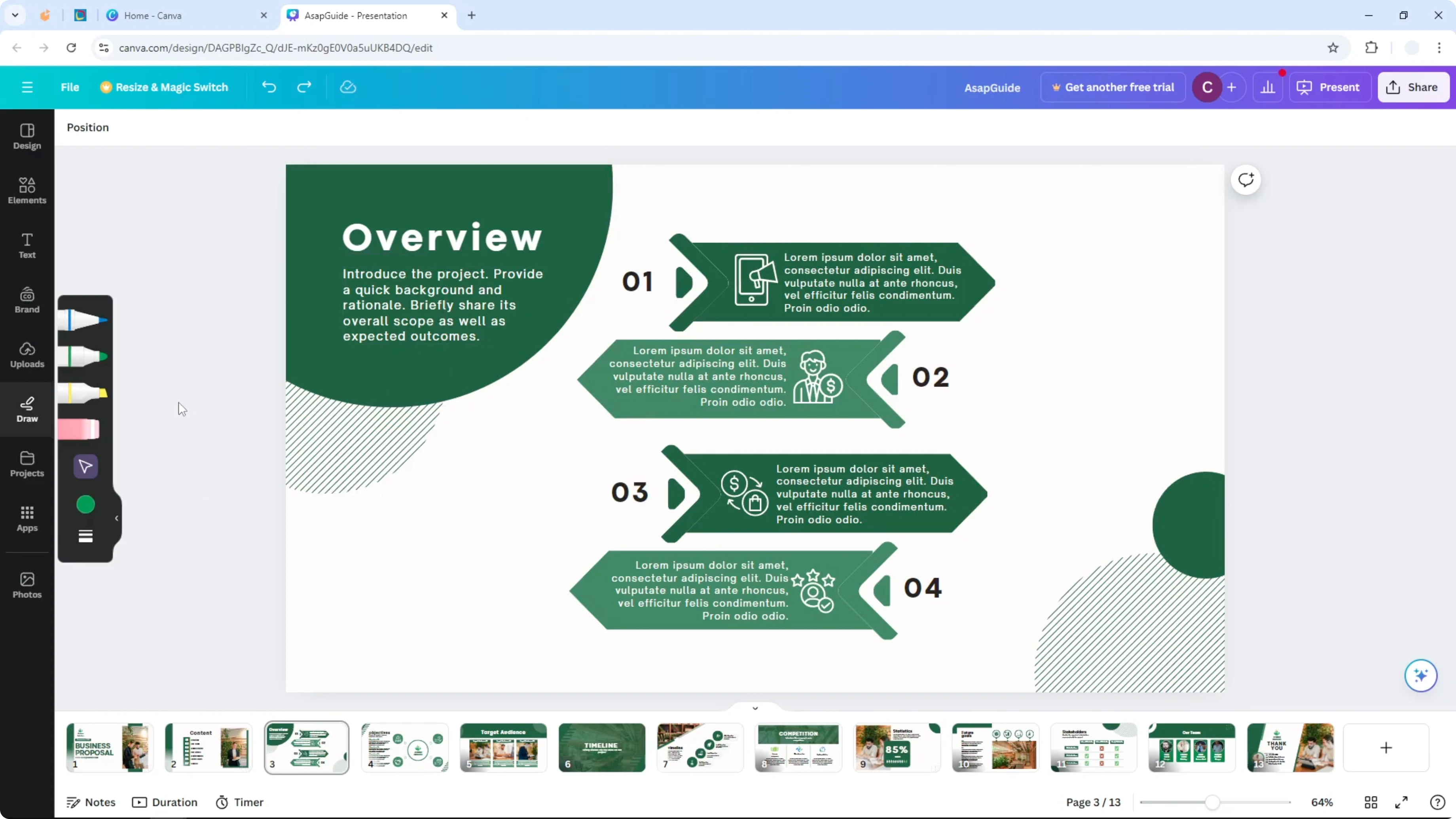
Task: Open the help question mark
Action: click(1437, 802)
